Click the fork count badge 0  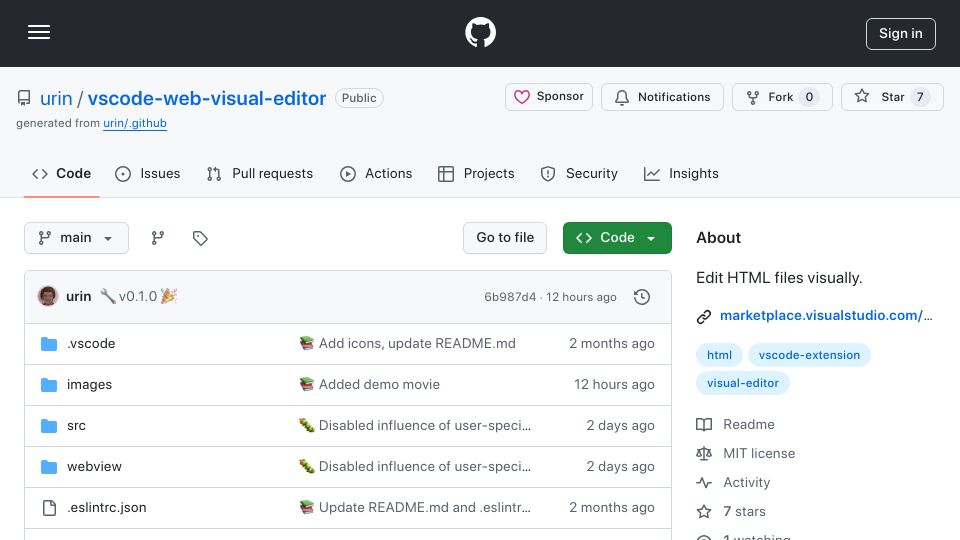(x=809, y=97)
